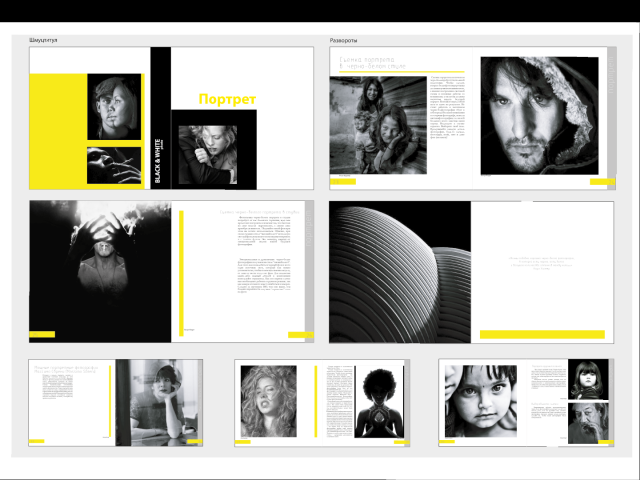Screen dimensions: 640x480
Task: Select the blonde woman photo under Портрет
Action: tap(208, 155)
